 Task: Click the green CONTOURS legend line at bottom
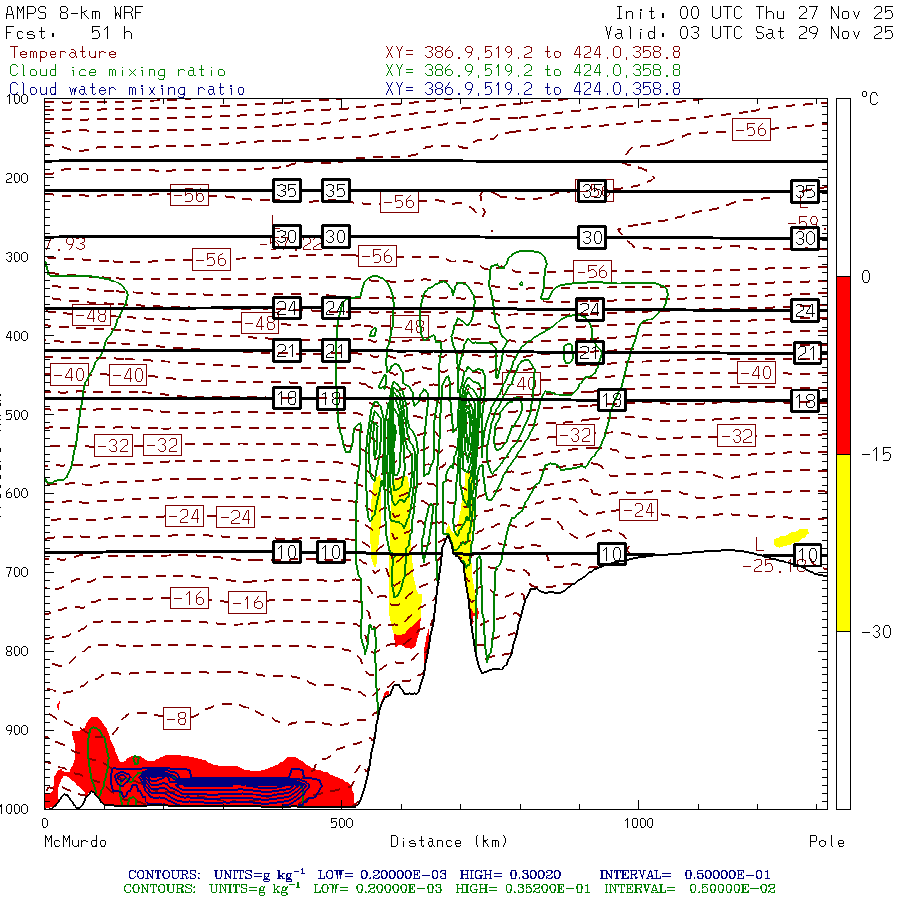coord(448,889)
